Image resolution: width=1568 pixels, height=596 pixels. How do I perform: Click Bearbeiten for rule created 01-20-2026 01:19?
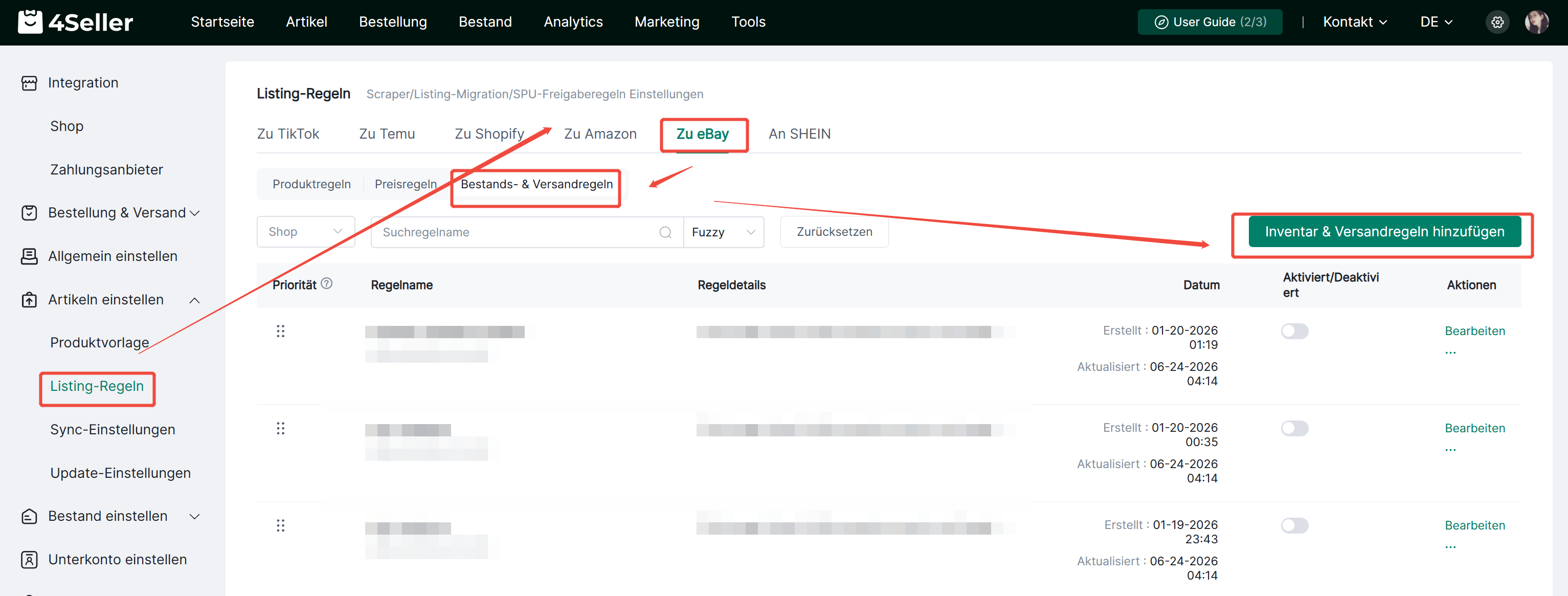pos(1474,330)
